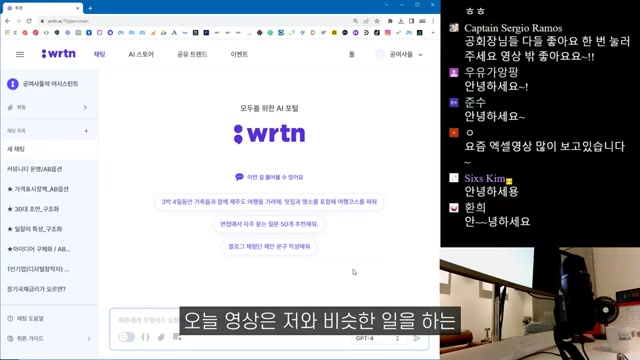Go to the 공유 트렌드 tab

pos(192,54)
